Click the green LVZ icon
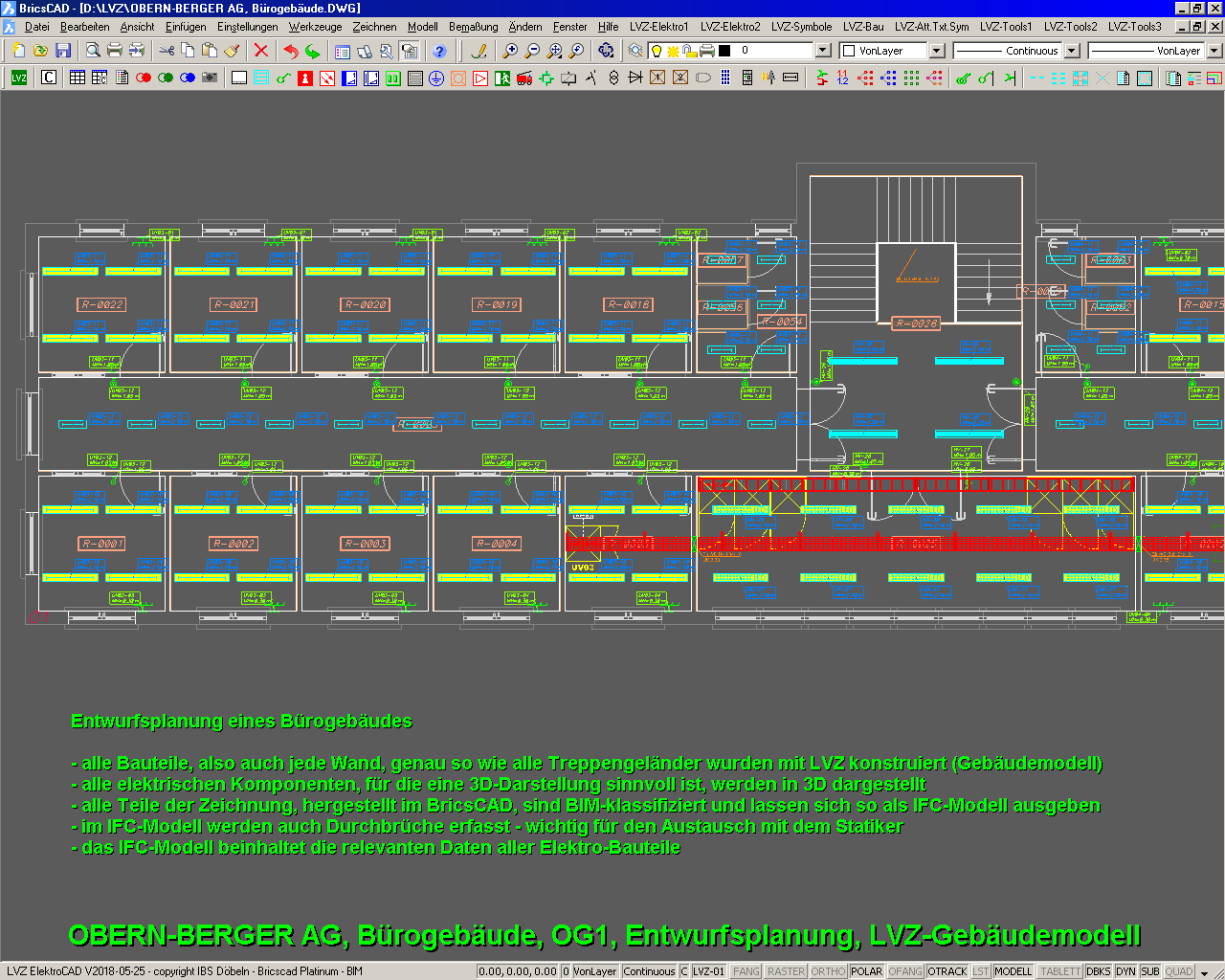The image size is (1225, 980). (19, 78)
